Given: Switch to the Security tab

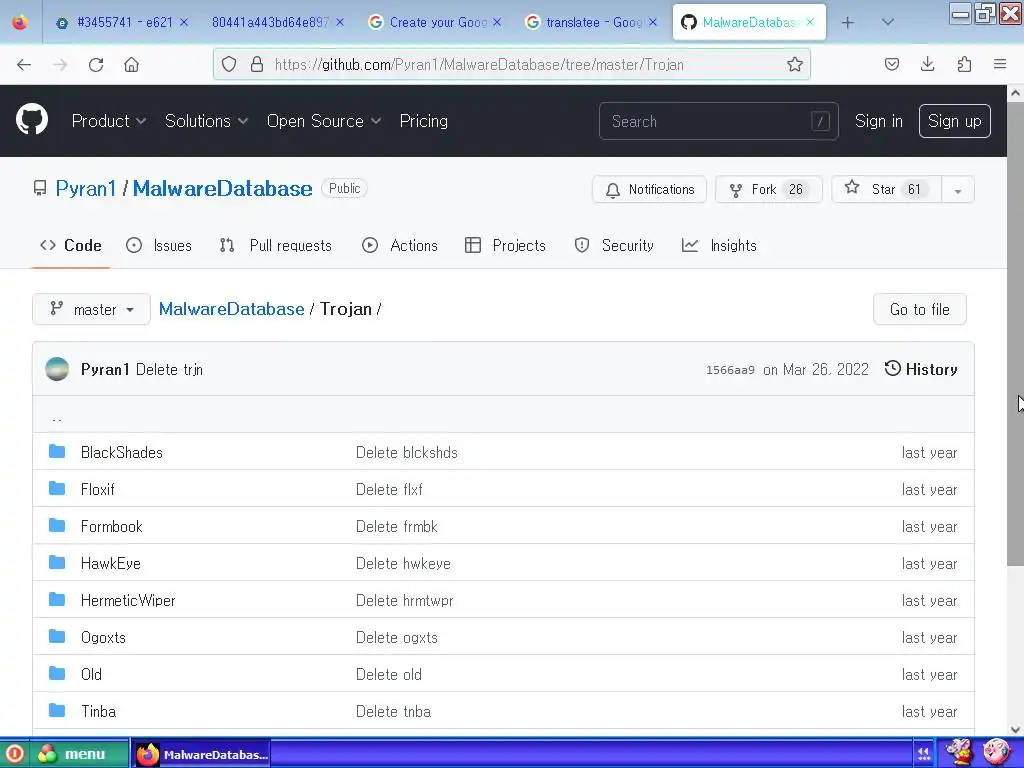Looking at the screenshot, I should (x=614, y=246).
